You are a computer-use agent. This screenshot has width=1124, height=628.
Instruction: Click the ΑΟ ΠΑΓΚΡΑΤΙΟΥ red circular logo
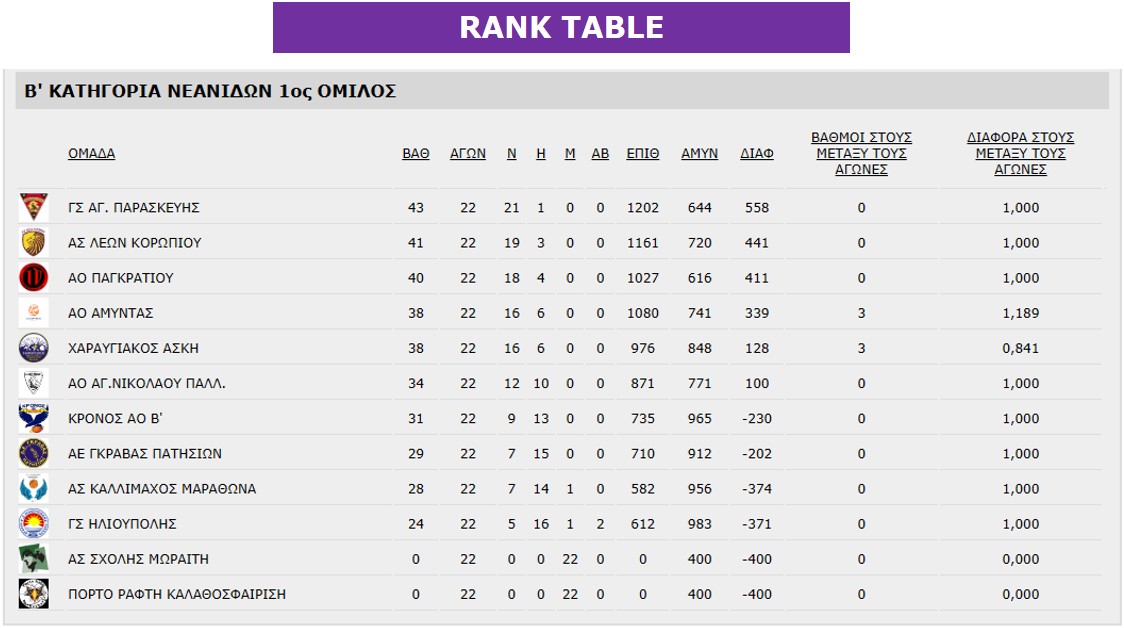click(x=34, y=277)
